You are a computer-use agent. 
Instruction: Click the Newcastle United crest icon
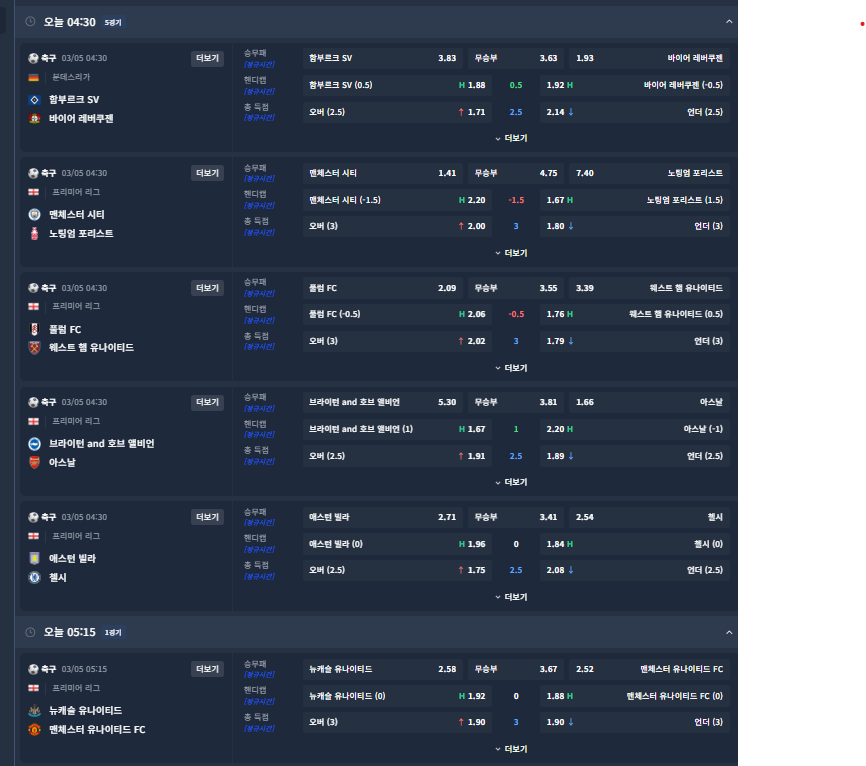pyautogui.click(x=34, y=711)
